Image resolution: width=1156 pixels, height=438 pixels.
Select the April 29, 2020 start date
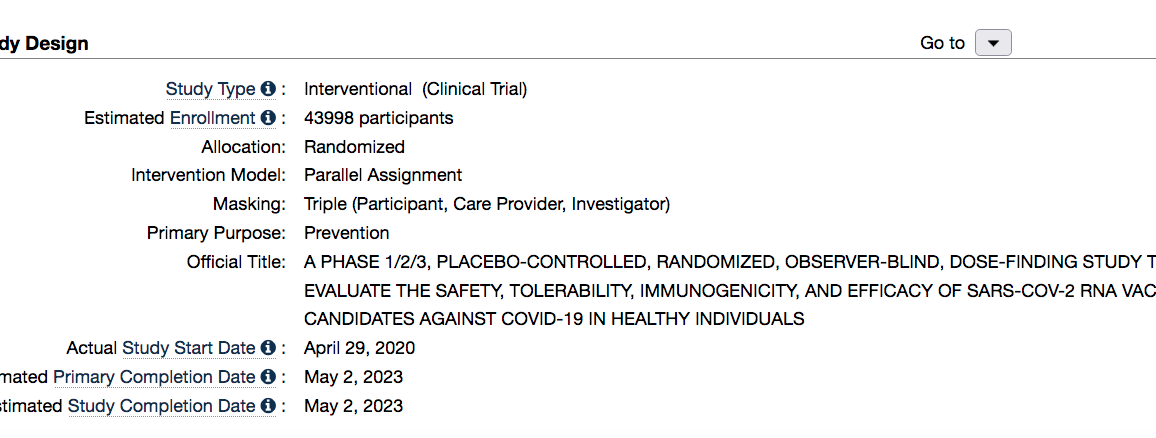pyautogui.click(x=360, y=348)
